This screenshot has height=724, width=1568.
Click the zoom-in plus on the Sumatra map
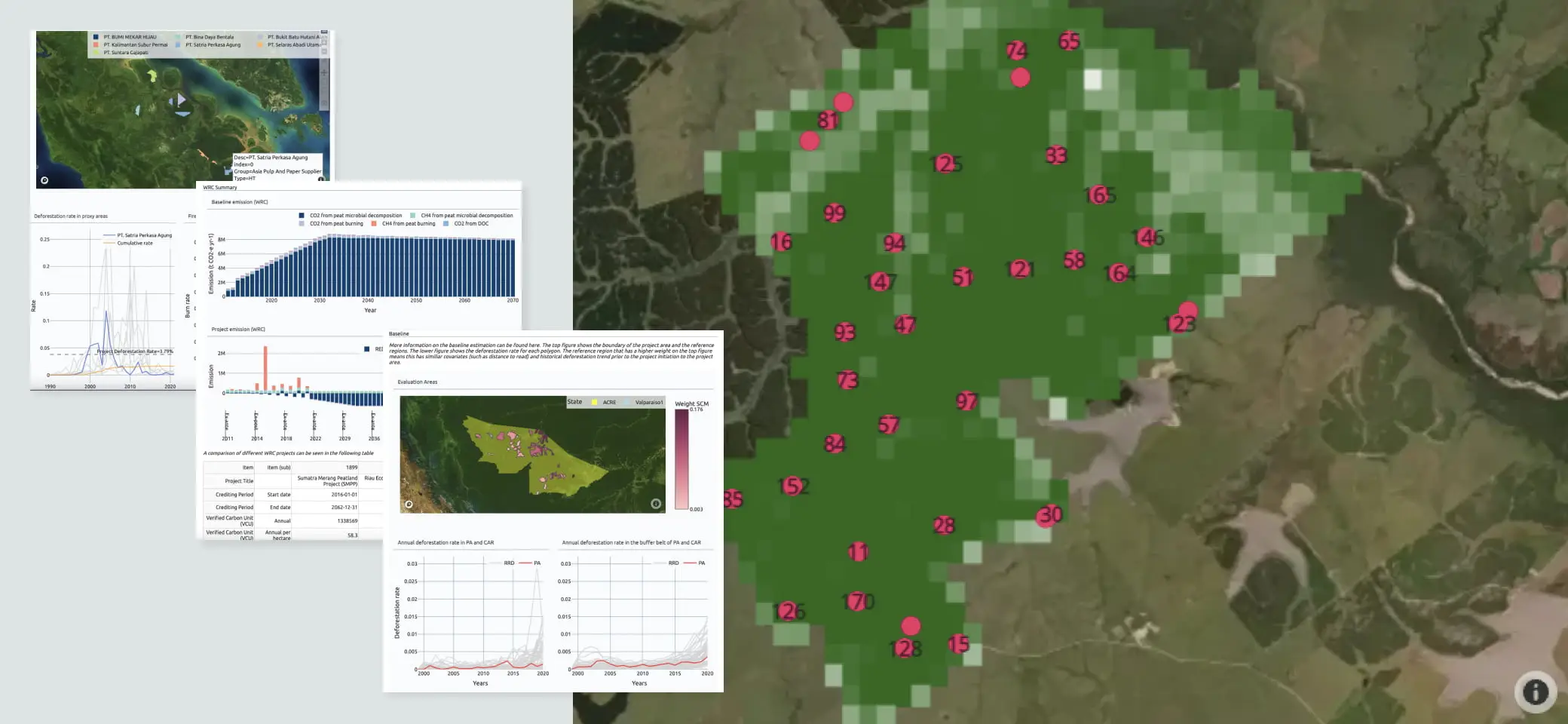[x=324, y=73]
